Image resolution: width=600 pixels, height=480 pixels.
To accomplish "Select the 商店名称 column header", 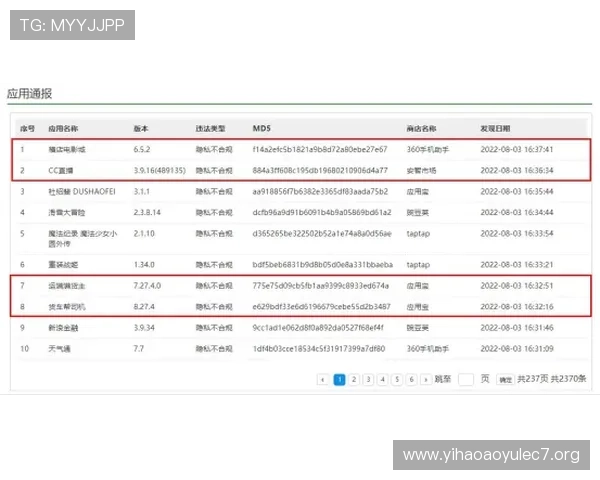I will click(x=421, y=128).
